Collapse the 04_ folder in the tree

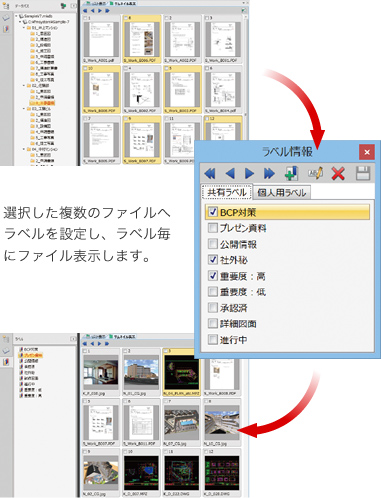pyautogui.click(x=24, y=149)
